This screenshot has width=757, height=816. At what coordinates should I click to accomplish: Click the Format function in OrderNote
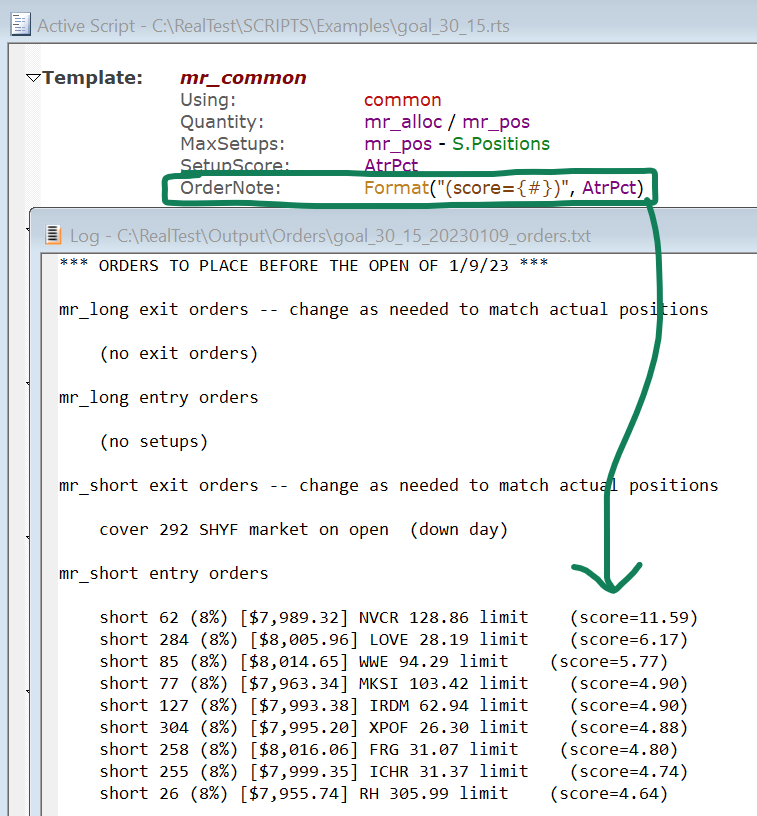click(397, 188)
